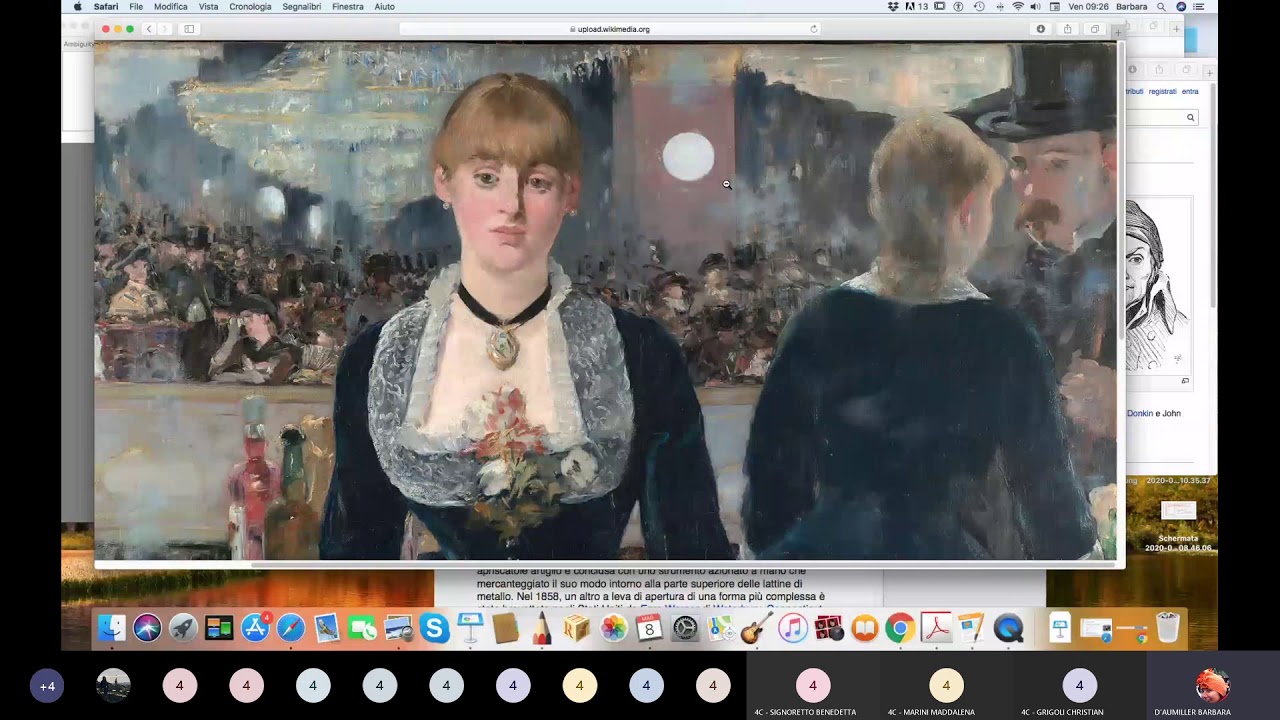Viewport: 1280px width, 720px height.
Task: Open Wi-Fi status menu
Action: point(1018,6)
